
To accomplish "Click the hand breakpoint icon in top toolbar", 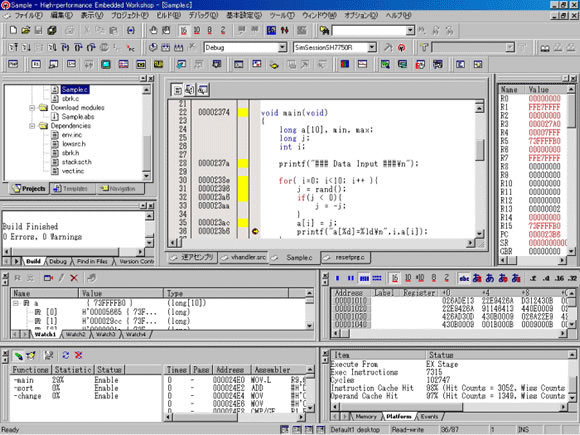I will pyautogui.click(x=153, y=30).
